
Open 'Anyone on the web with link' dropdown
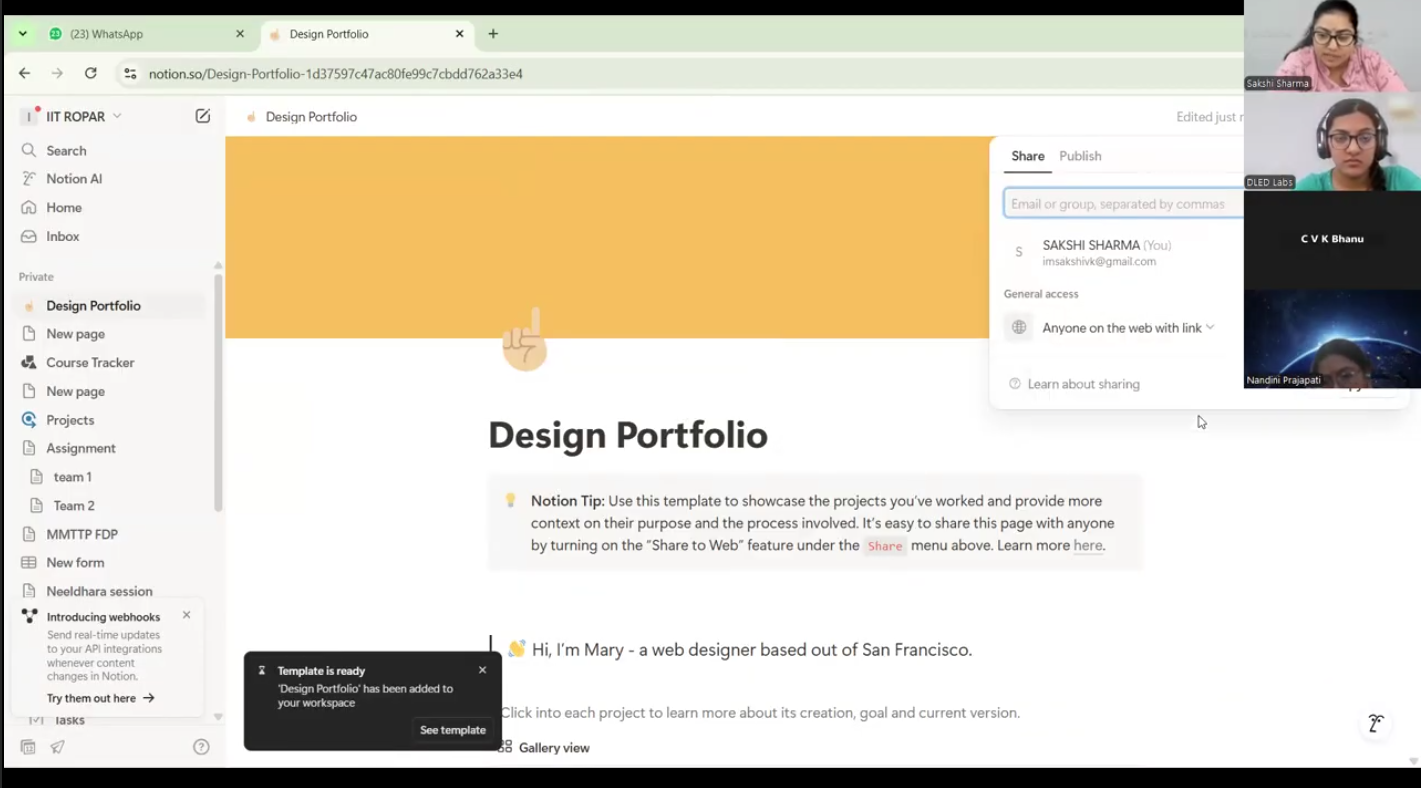click(x=1127, y=328)
